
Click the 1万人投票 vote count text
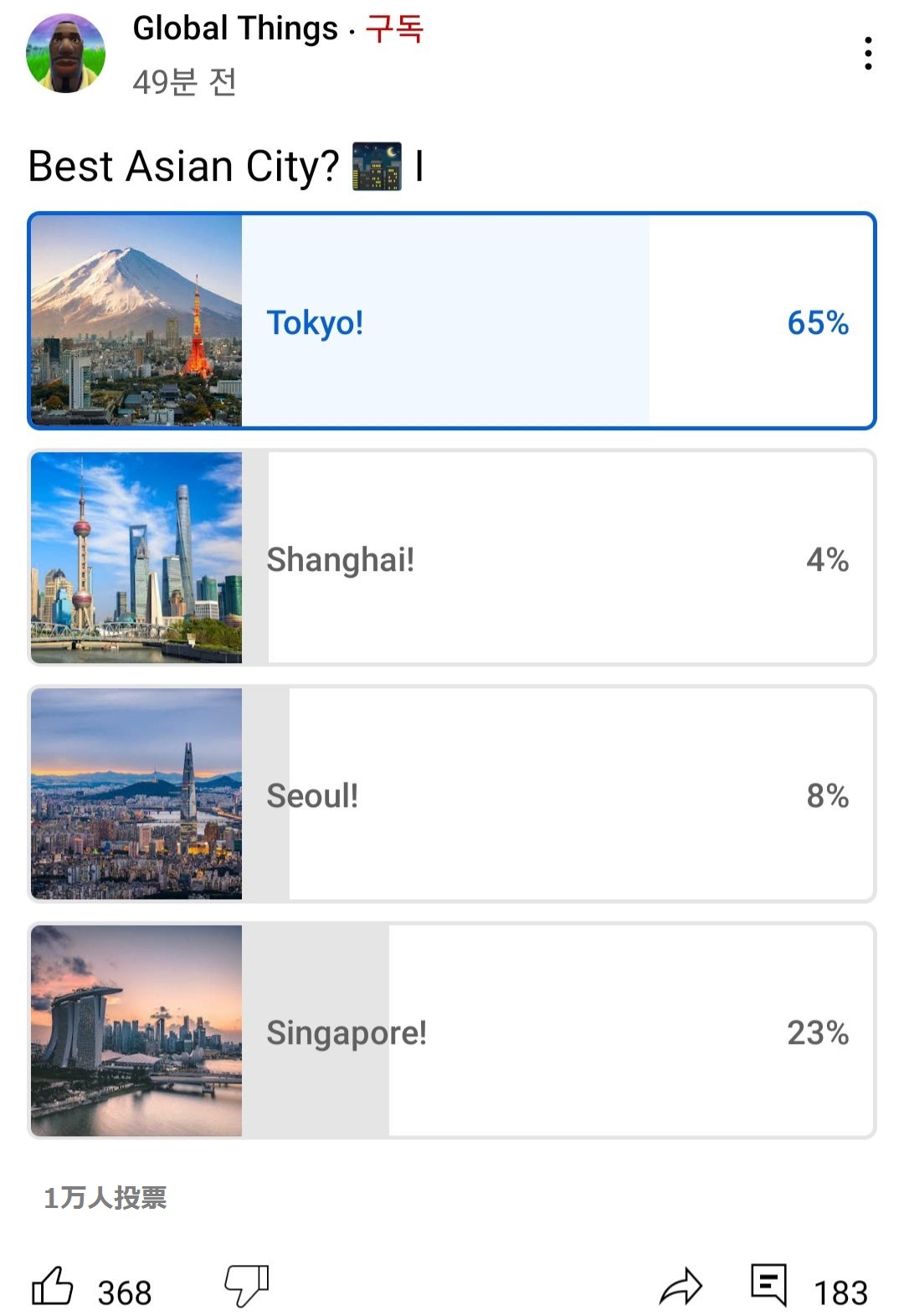coord(105,1198)
